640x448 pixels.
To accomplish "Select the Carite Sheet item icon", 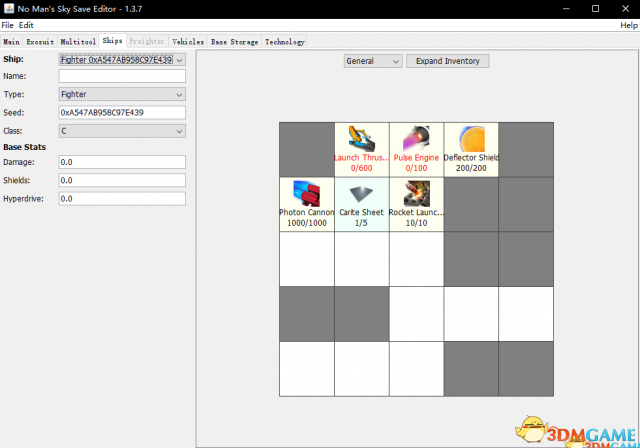I will (362, 193).
